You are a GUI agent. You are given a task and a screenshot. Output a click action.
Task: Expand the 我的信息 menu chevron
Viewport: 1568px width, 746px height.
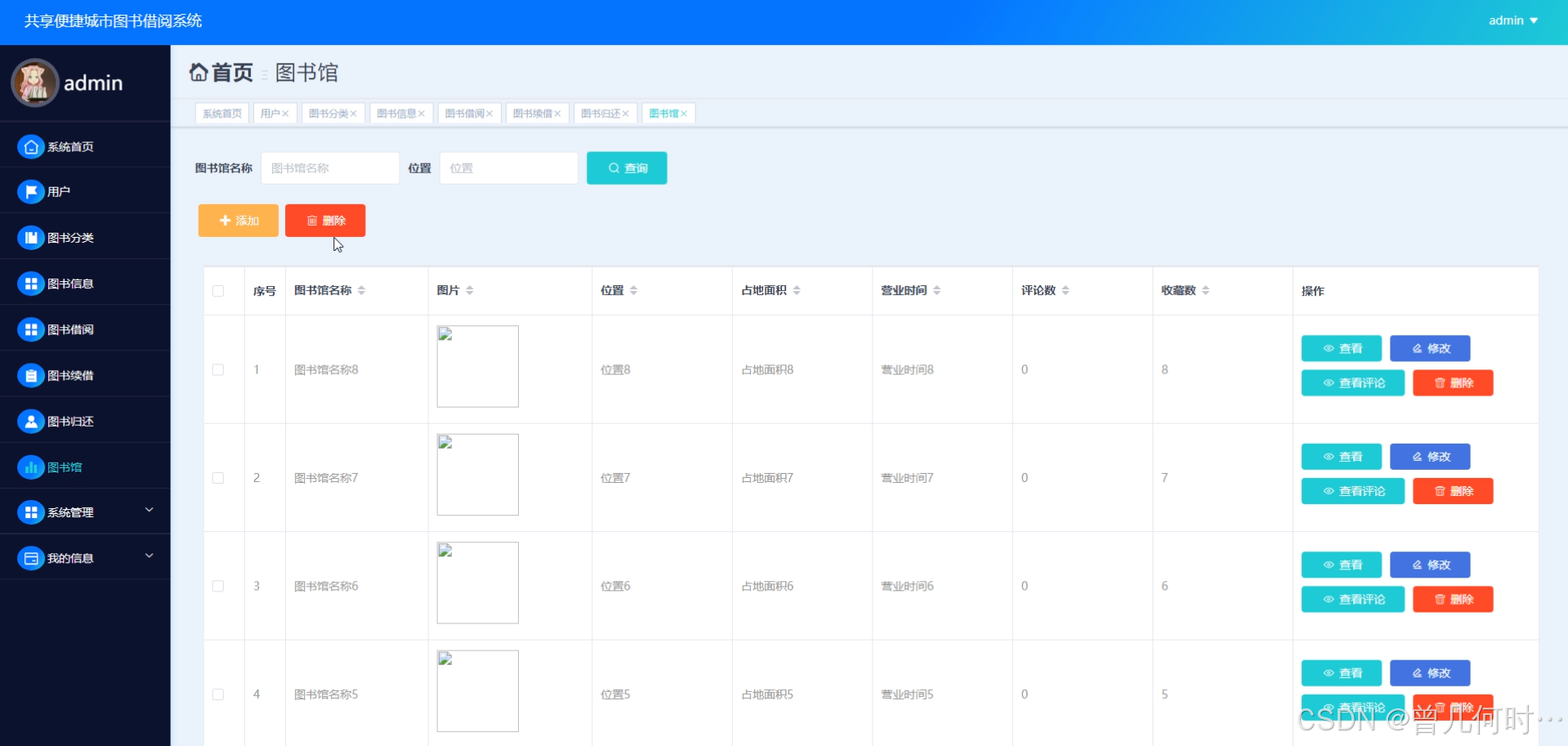(x=150, y=556)
